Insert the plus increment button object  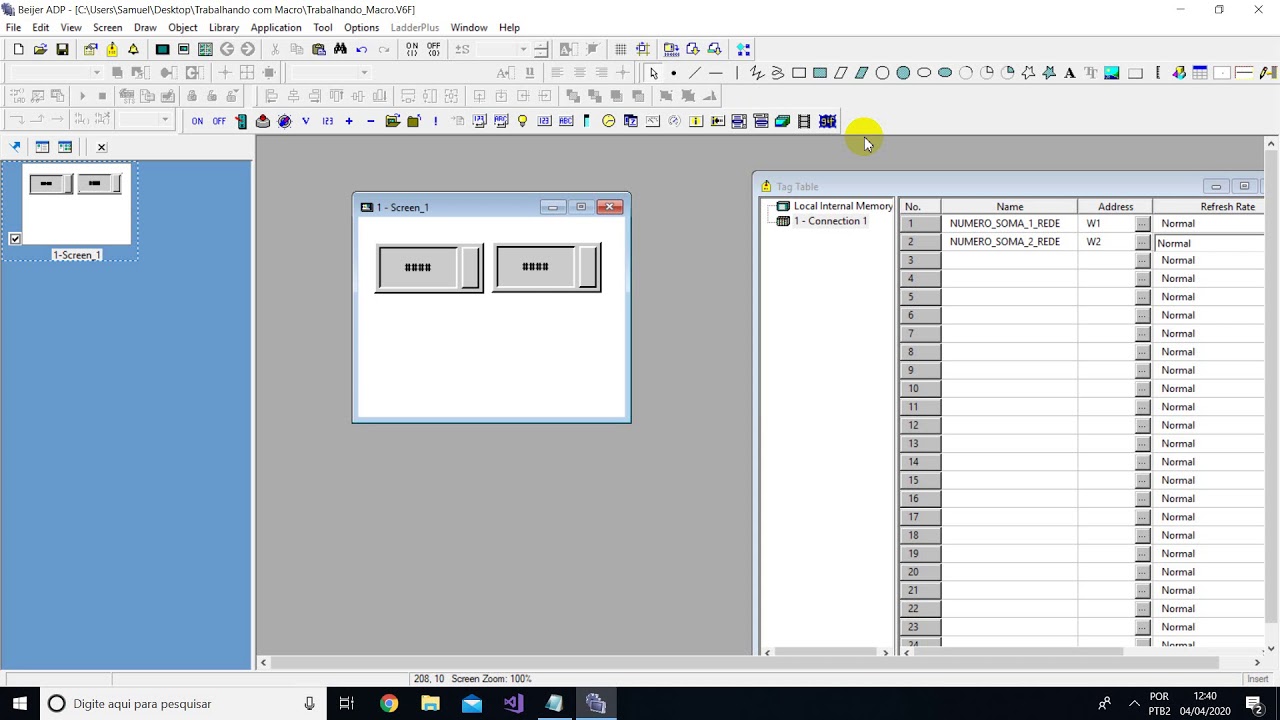(x=349, y=121)
